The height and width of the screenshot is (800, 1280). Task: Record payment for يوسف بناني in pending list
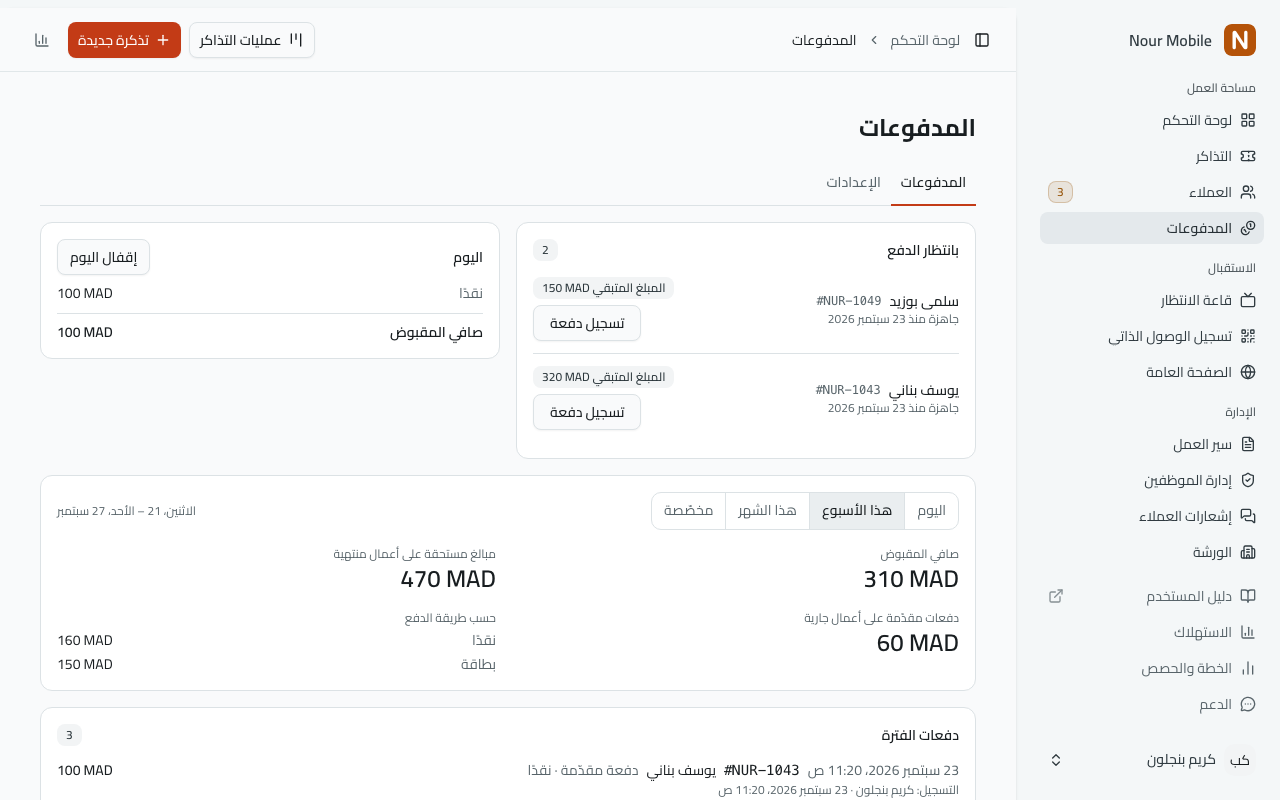pyautogui.click(x=587, y=412)
